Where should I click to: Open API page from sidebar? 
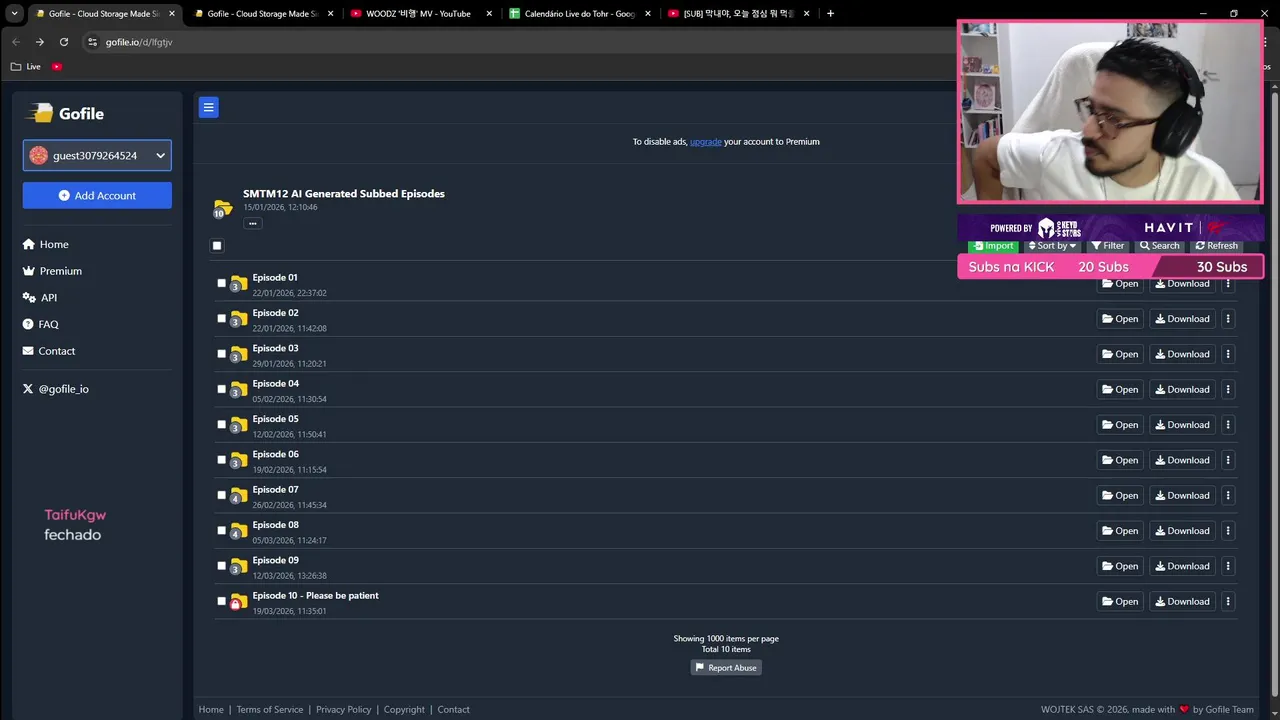pyautogui.click(x=40, y=298)
